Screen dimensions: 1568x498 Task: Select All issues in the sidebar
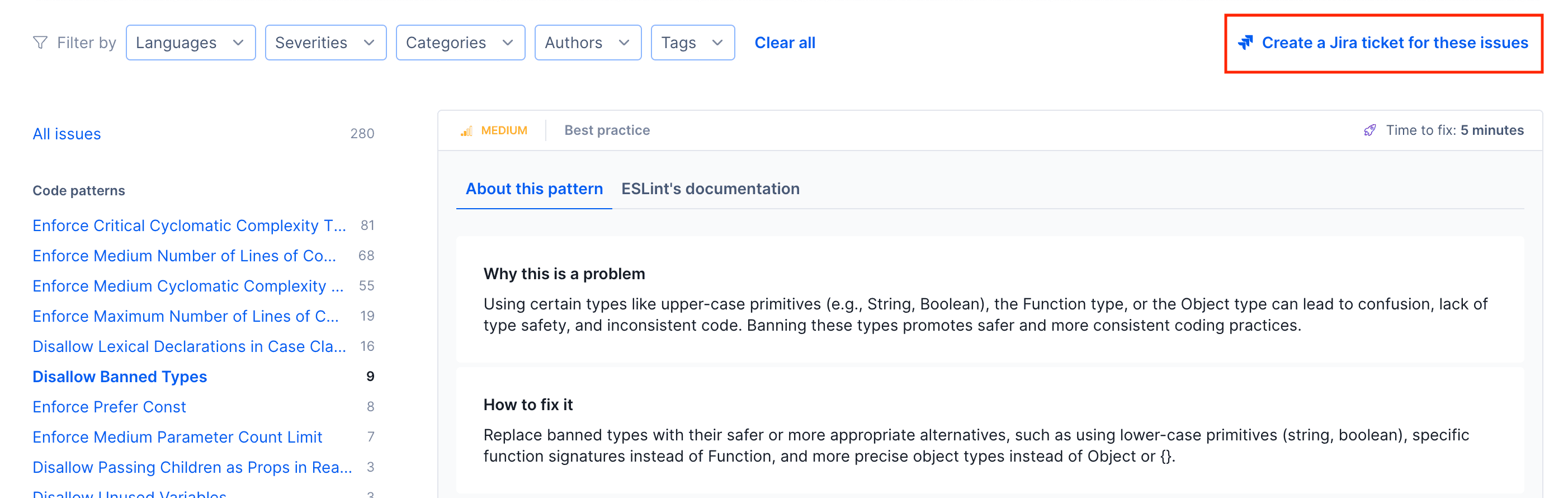click(x=67, y=133)
